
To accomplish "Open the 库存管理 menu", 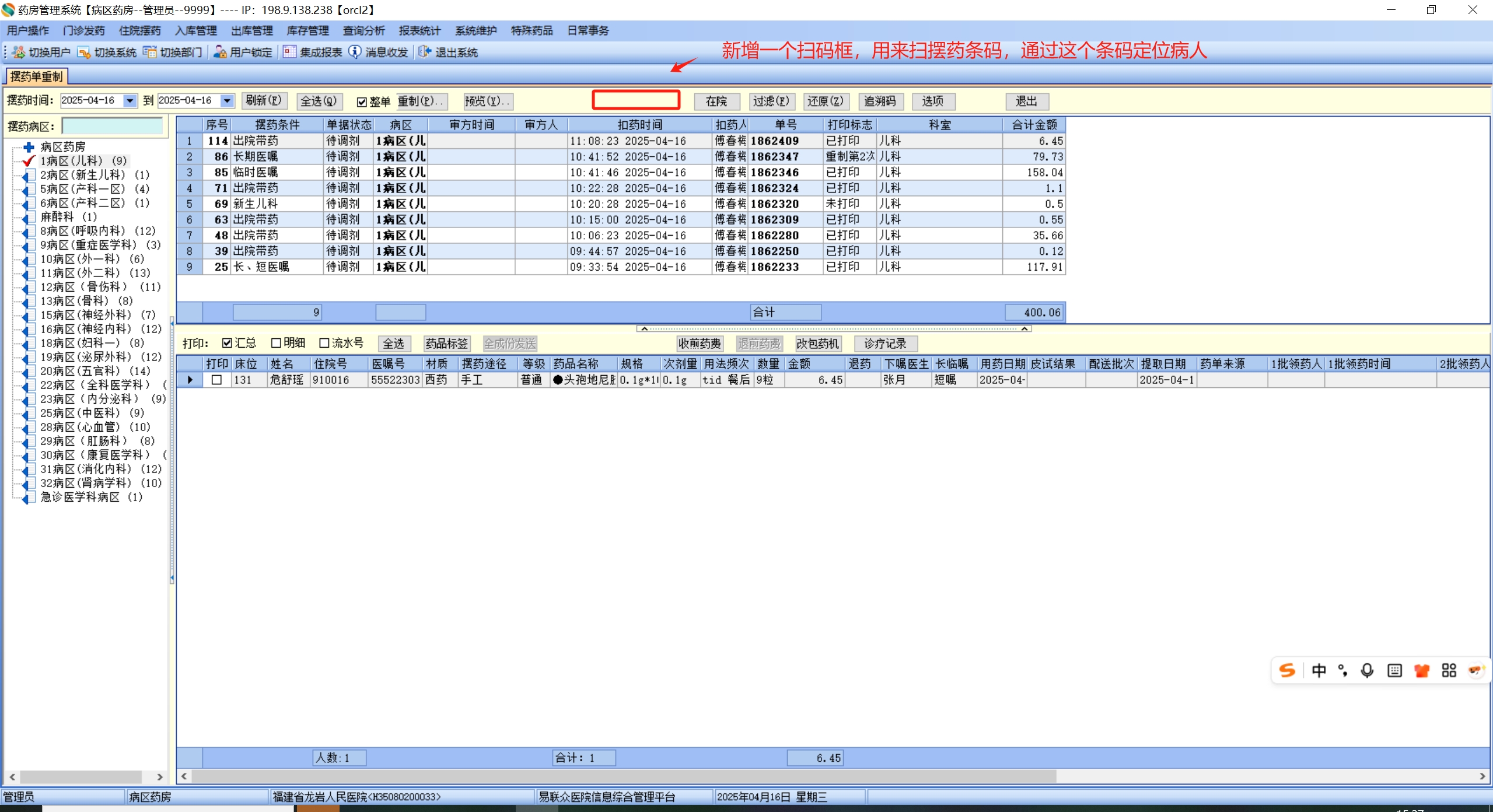I will (x=307, y=30).
